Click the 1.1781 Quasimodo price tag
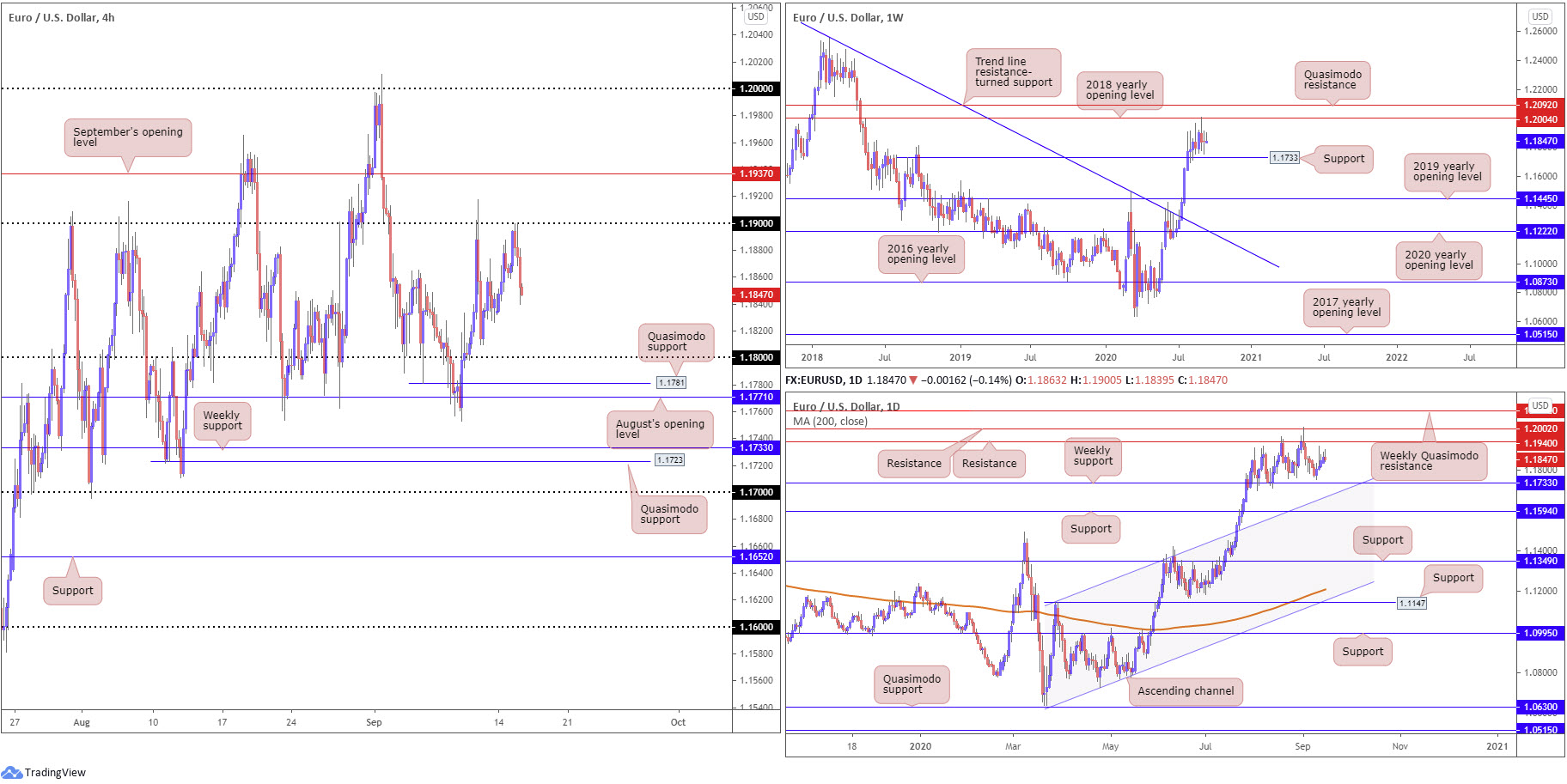Viewport: 1567px width, 784px height. [x=671, y=383]
